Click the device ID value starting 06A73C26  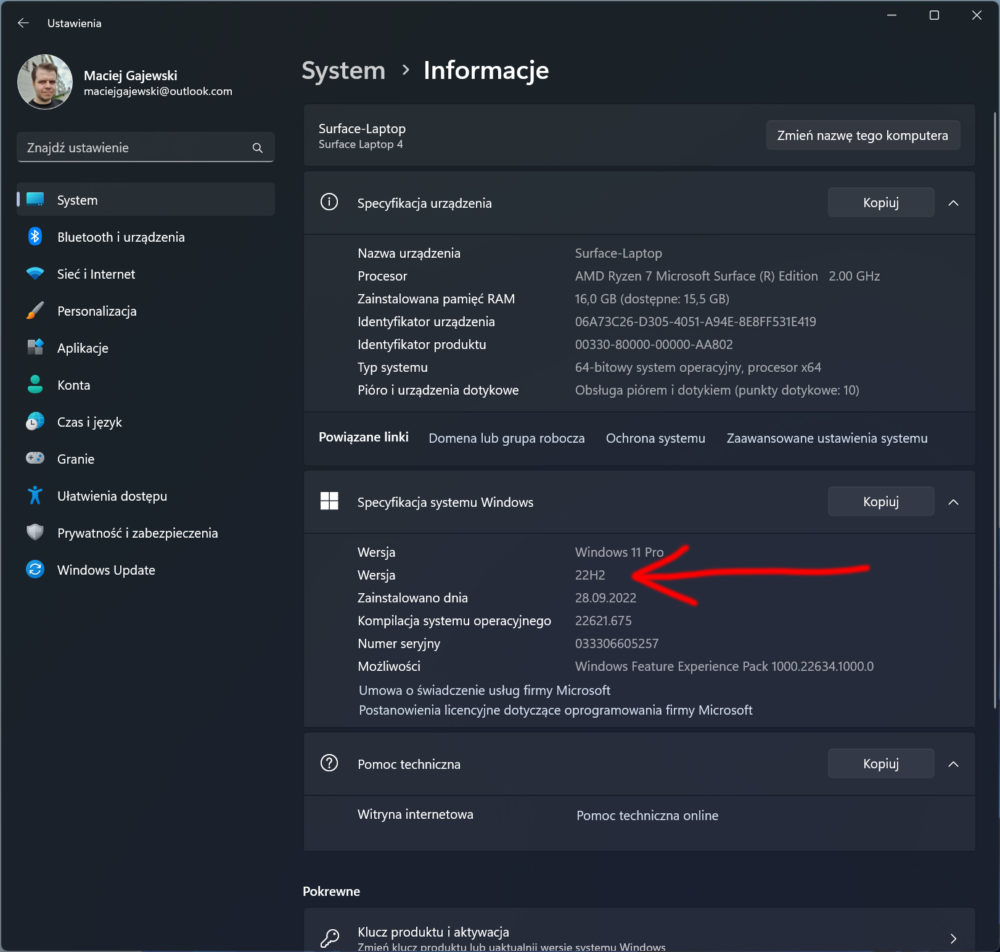695,321
